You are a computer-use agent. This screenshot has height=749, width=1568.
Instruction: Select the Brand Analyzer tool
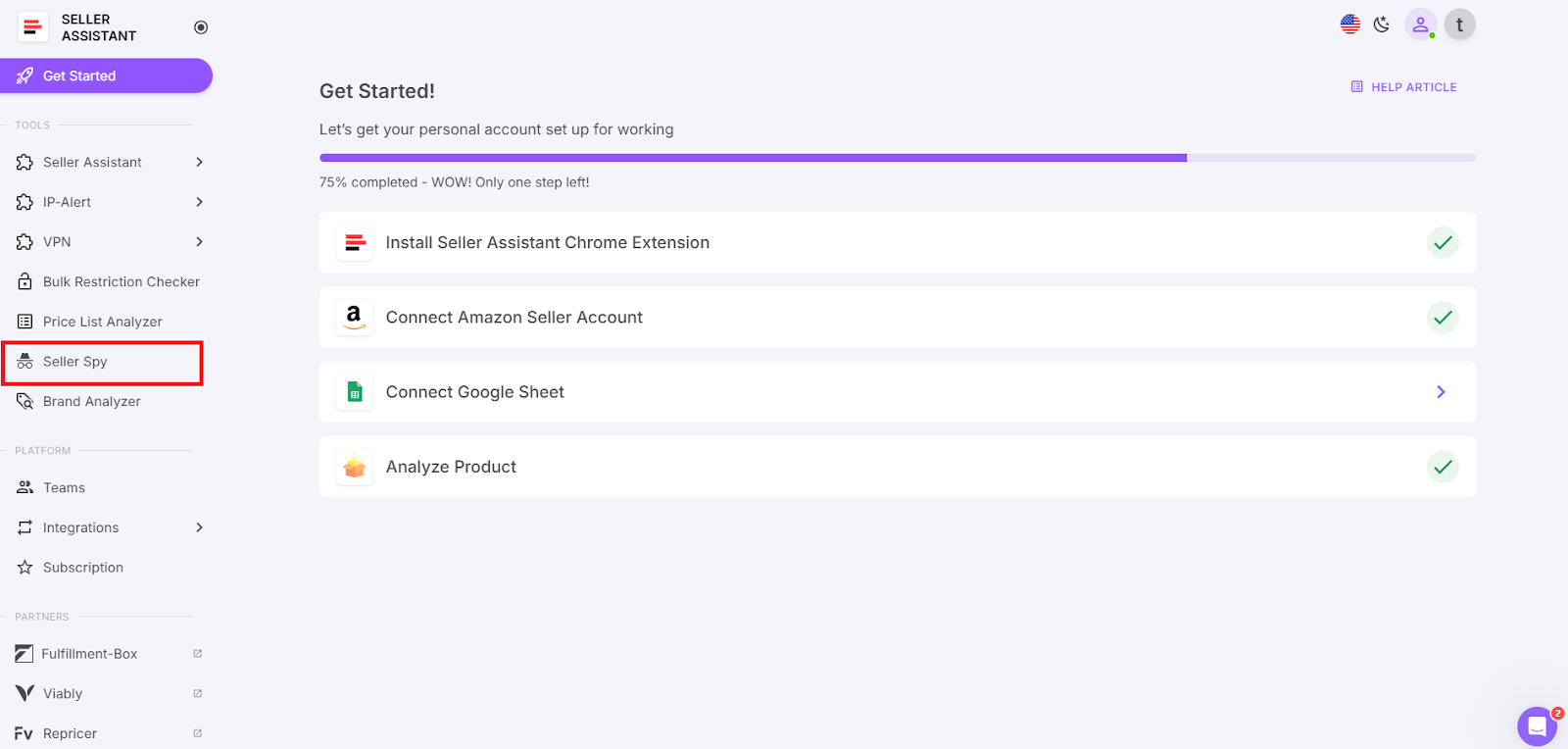(90, 401)
